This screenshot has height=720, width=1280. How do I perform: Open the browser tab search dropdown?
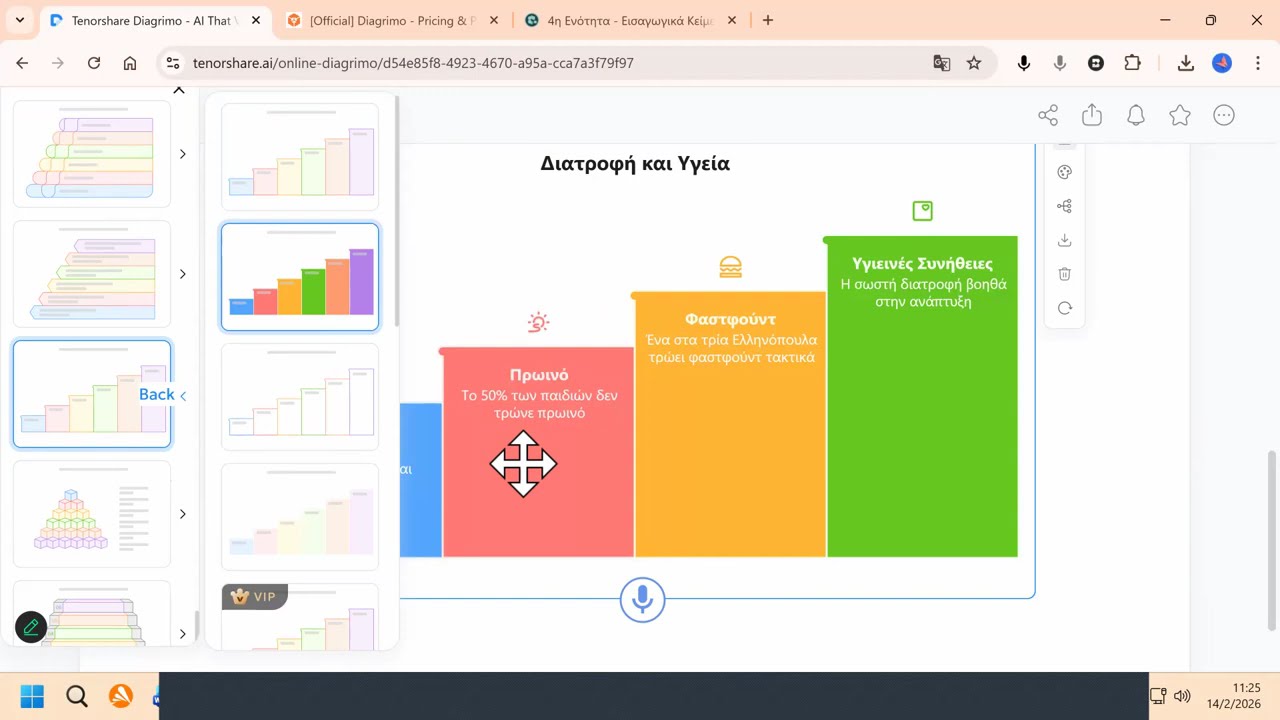point(19,20)
